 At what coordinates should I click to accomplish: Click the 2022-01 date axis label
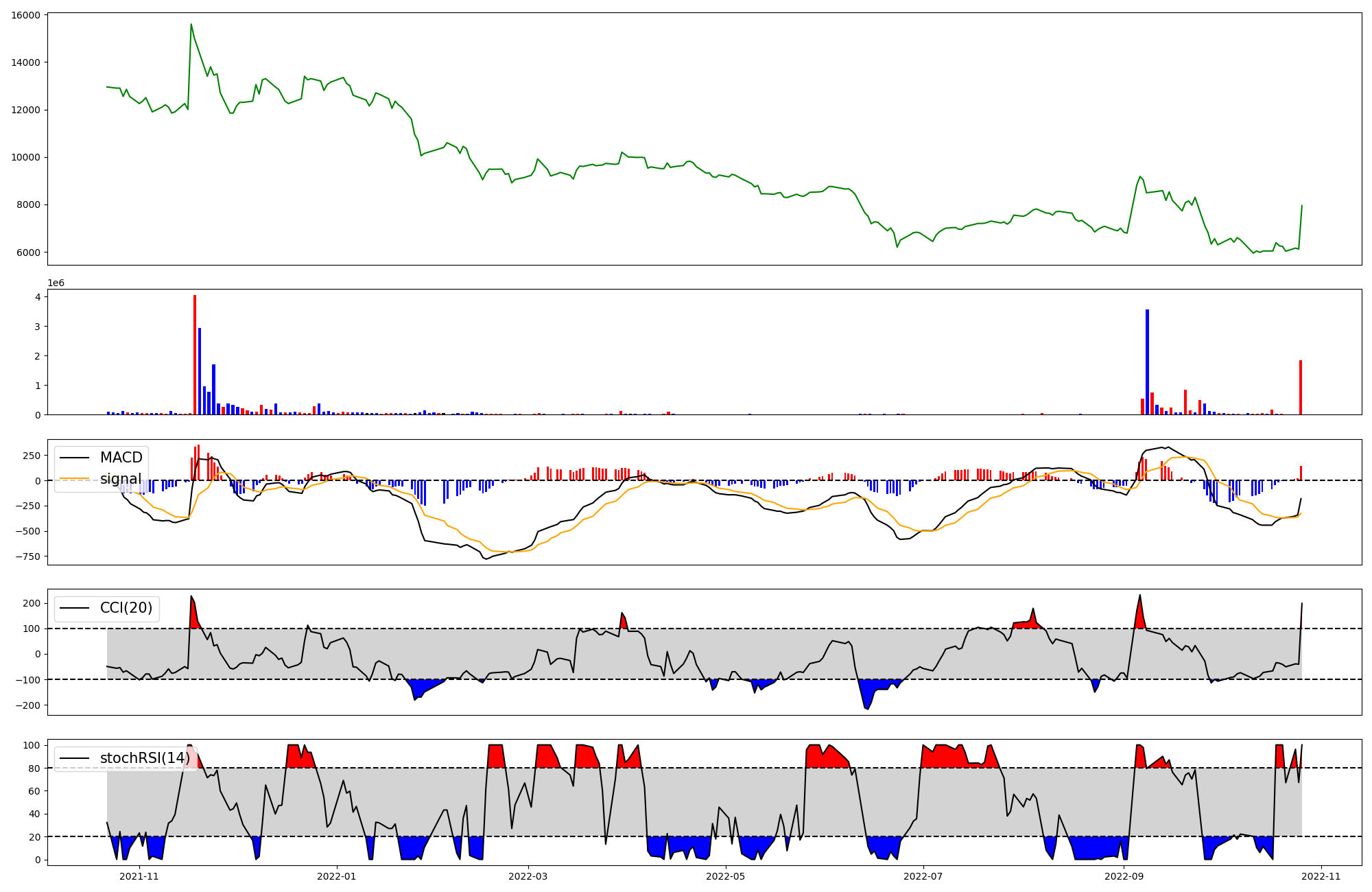(337, 876)
